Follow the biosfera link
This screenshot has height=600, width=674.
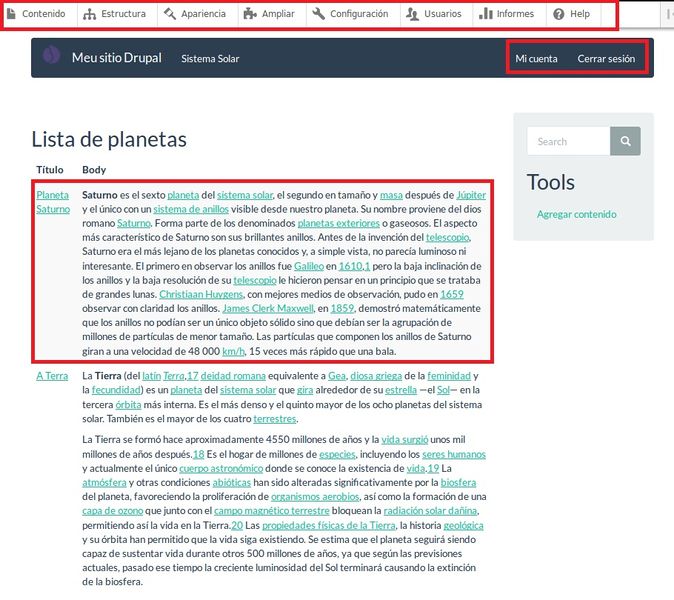[x=458, y=483]
